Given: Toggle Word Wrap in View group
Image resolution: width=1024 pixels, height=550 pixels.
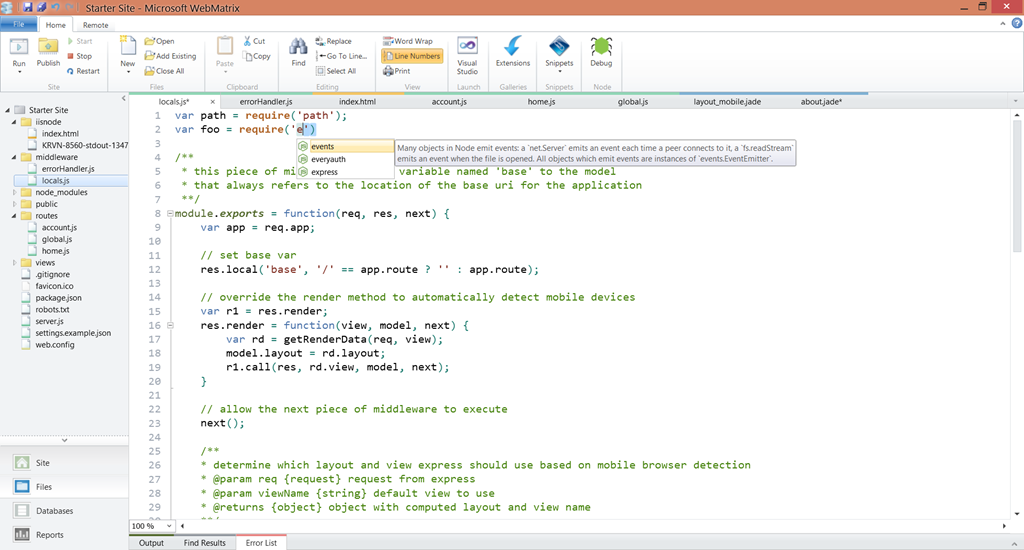Looking at the screenshot, I should pyautogui.click(x=407, y=41).
